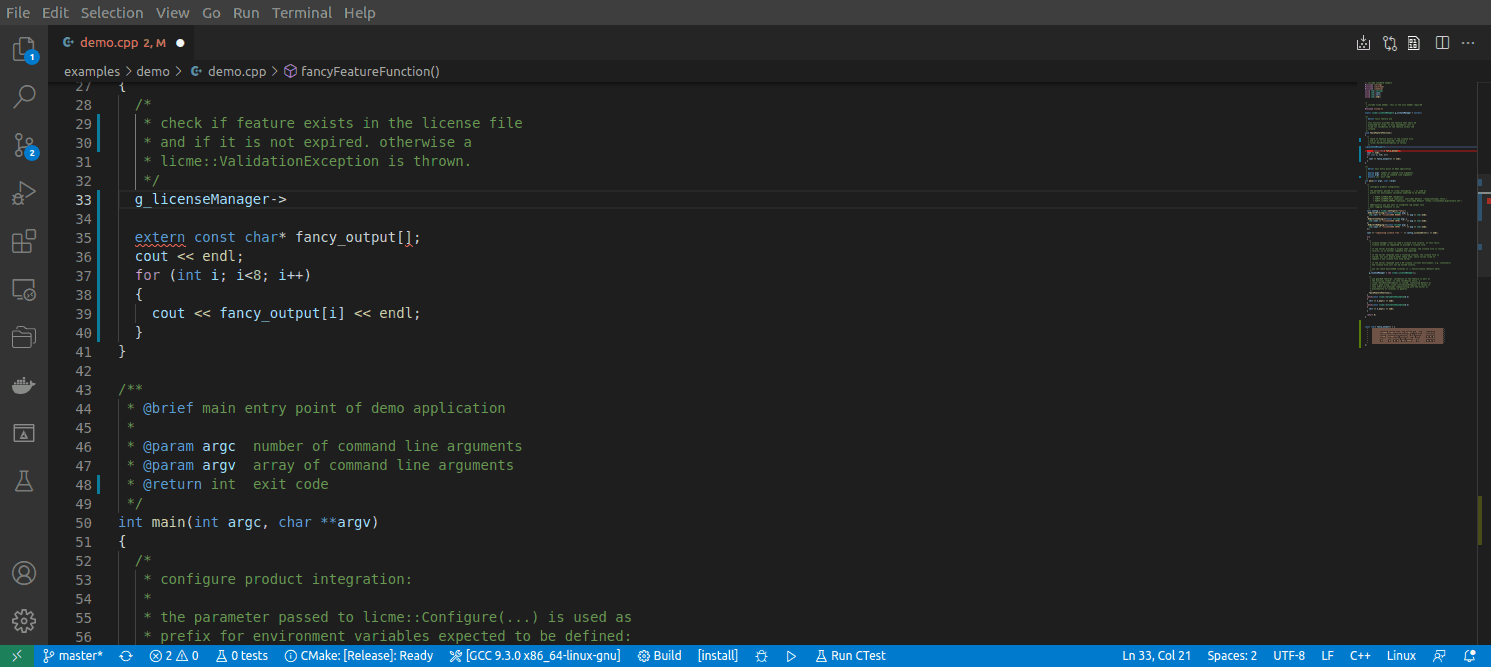Click the squiggly-underlined extern keyword on line 35
This screenshot has width=1491, height=667.
(160, 237)
